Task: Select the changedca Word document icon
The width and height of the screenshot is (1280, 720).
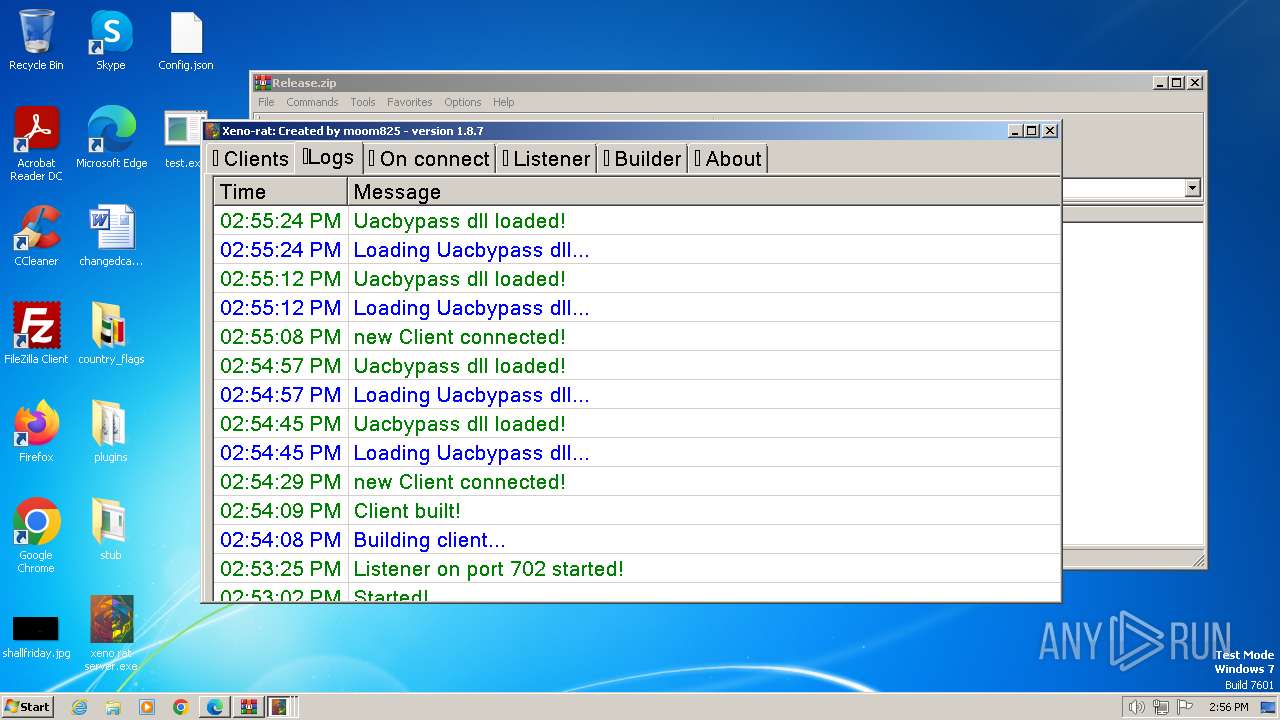Action: click(x=111, y=236)
